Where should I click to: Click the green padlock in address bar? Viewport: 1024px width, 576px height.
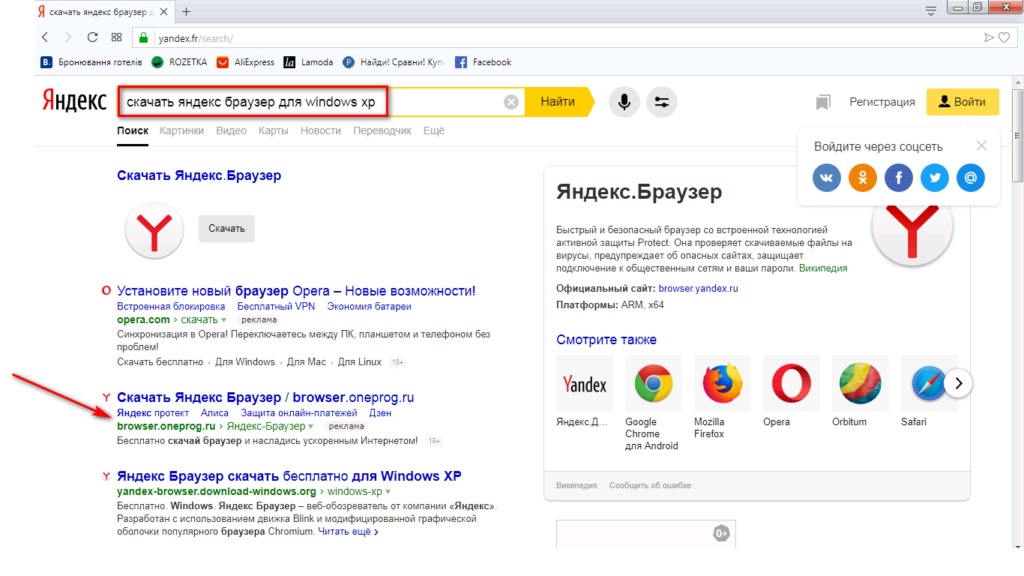coord(144,38)
